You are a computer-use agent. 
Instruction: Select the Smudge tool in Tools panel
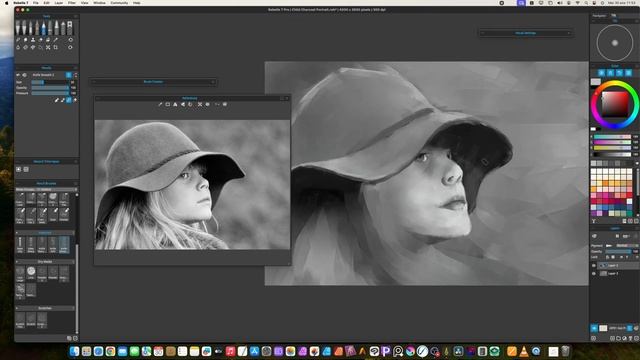coord(25,40)
